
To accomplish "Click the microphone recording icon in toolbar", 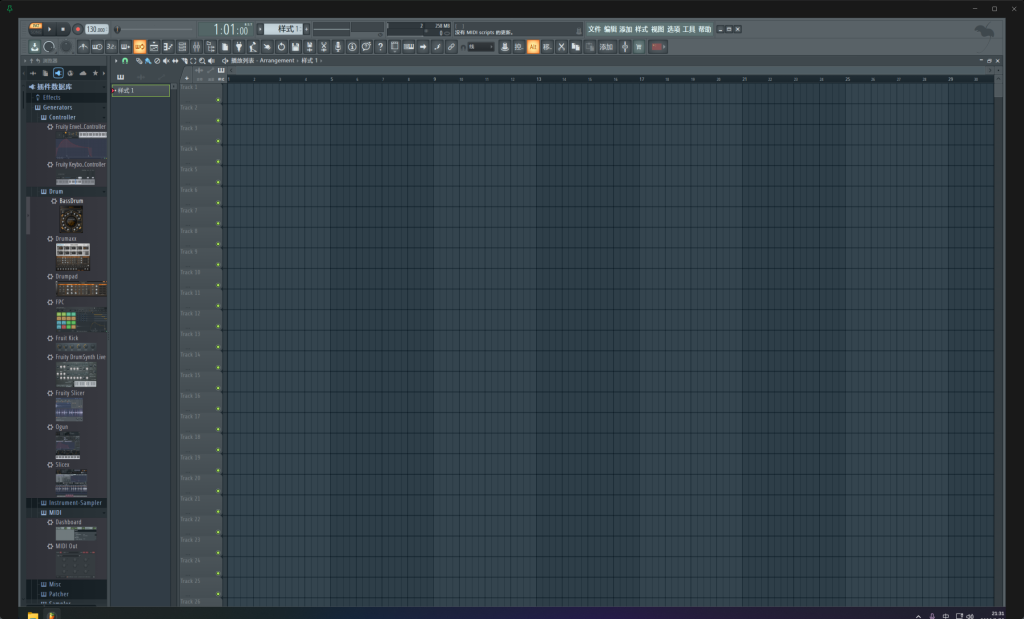I will (338, 47).
